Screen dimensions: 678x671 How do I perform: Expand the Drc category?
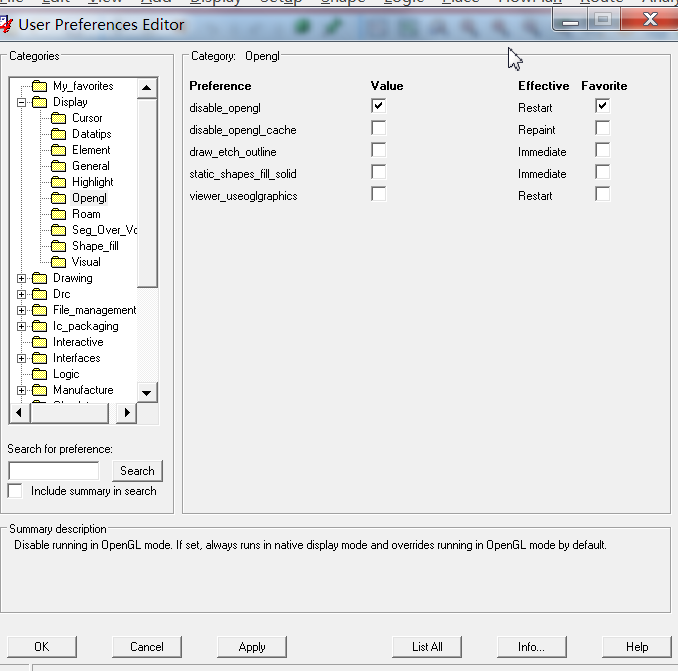[x=21, y=294]
